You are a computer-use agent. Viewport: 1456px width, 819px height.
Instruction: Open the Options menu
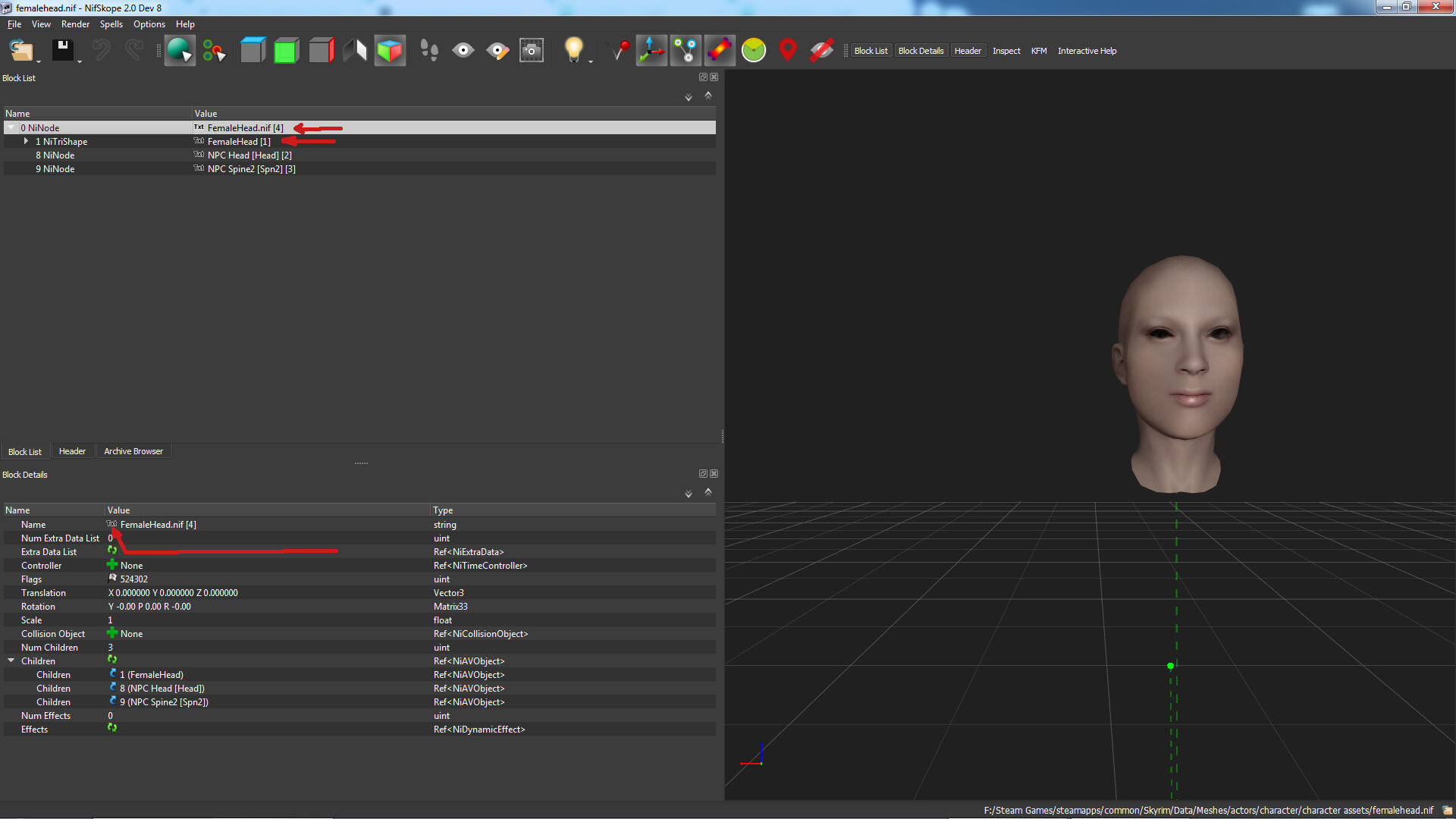point(149,24)
